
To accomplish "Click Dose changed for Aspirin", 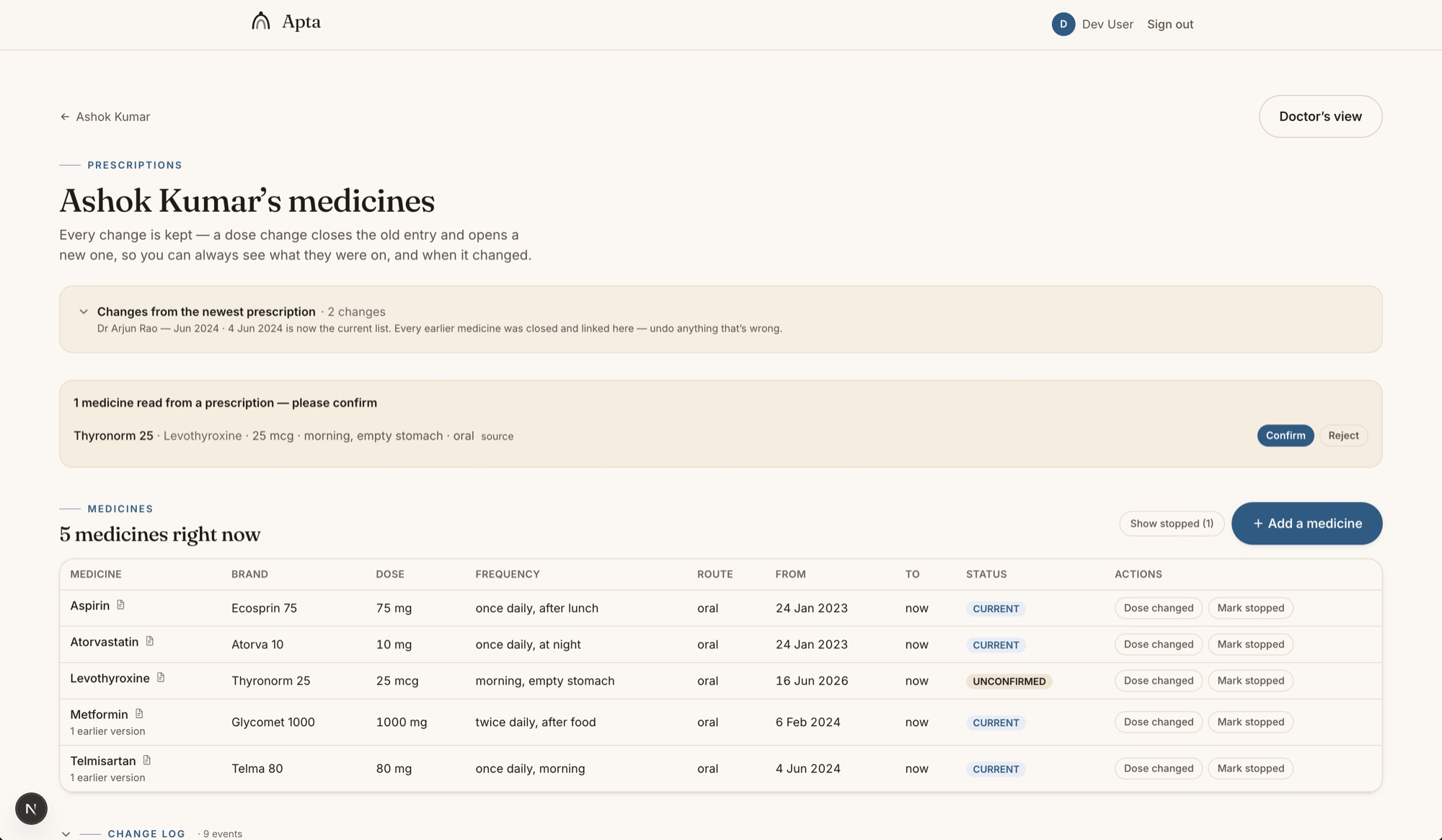I will [1159, 608].
